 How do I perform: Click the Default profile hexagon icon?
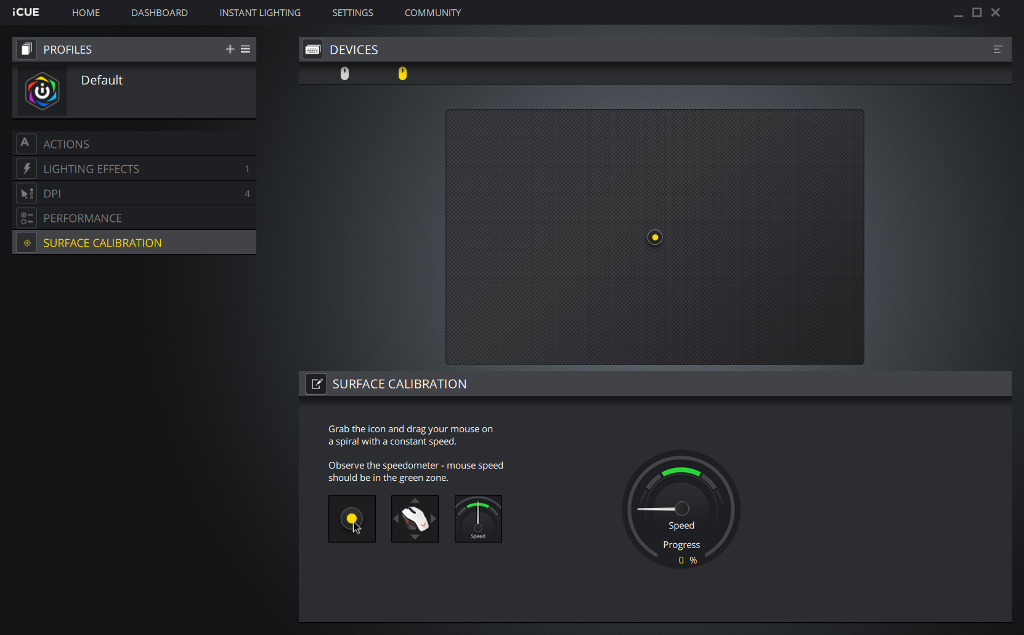[42, 91]
